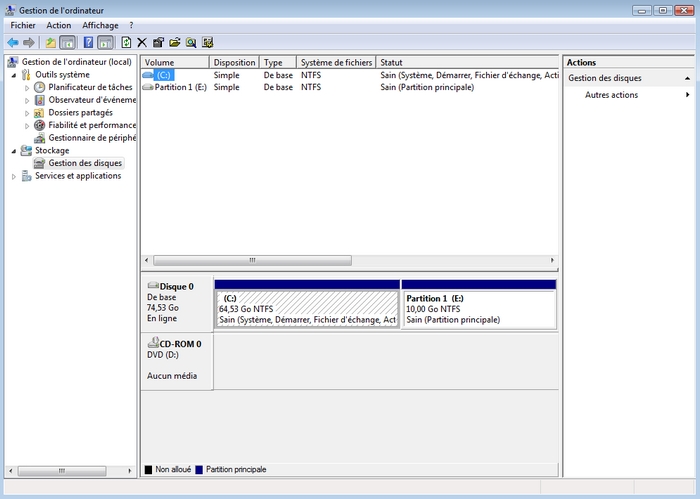Viewport: 700px width, 499px height.
Task: Open Properties from the toolbar icon
Action: pyautogui.click(x=158, y=42)
